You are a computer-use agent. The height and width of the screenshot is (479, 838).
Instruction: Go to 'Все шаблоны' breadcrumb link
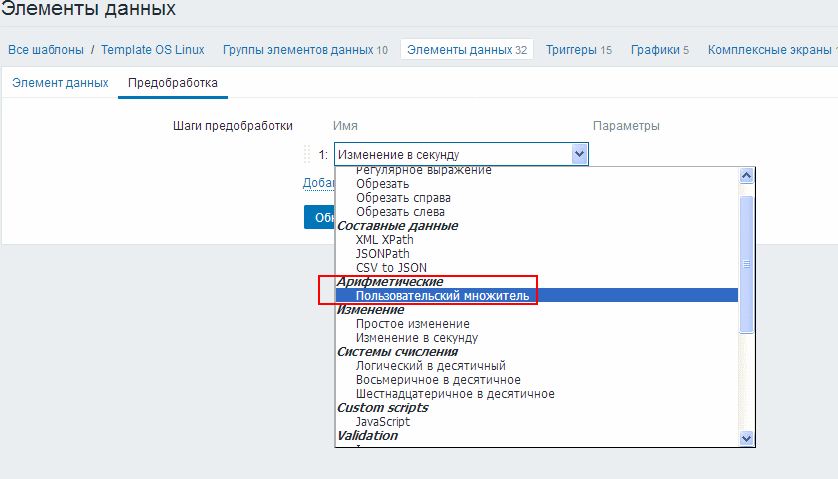(46, 50)
